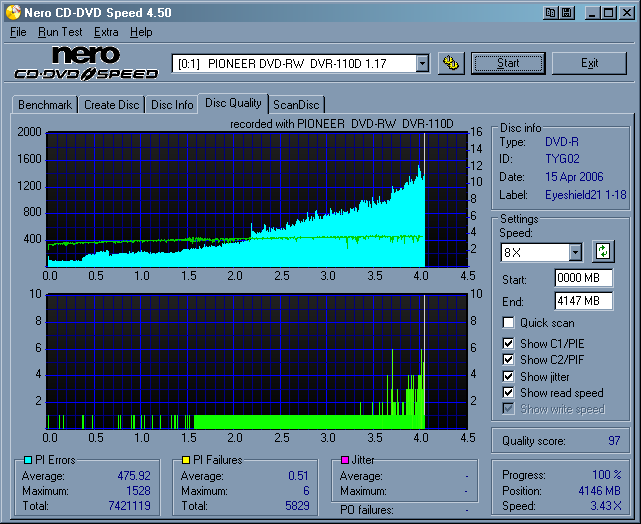Click PI Failures average 0.51

tap(298, 476)
